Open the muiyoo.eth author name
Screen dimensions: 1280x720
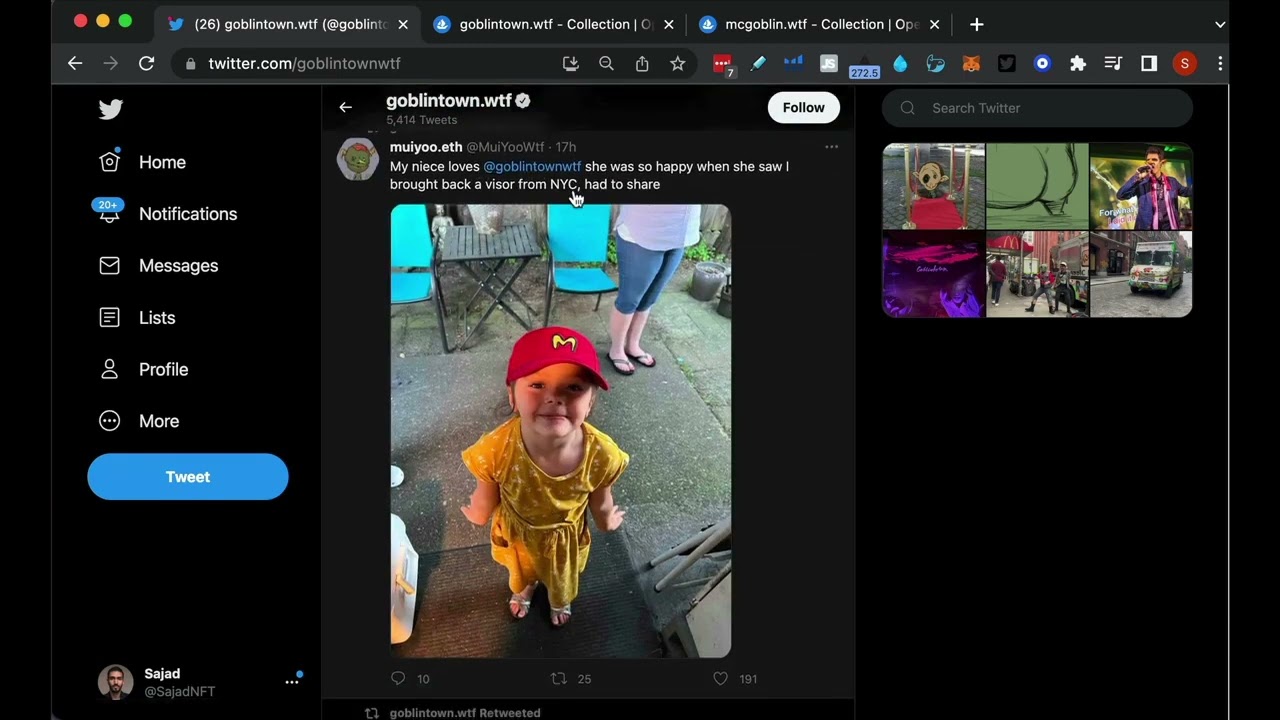(x=426, y=147)
